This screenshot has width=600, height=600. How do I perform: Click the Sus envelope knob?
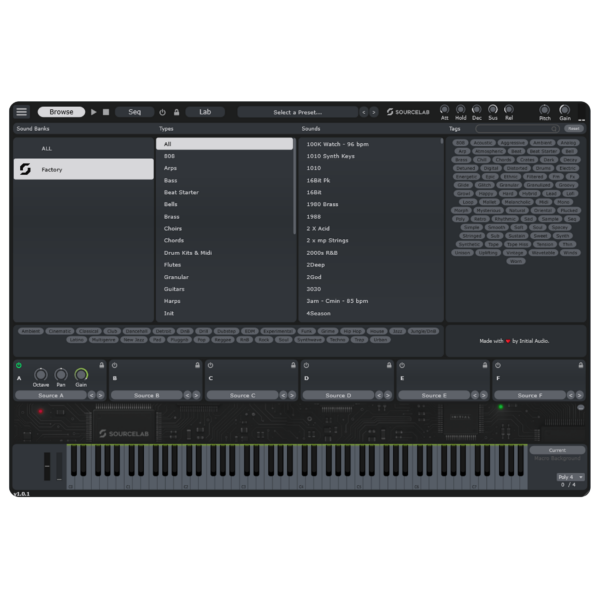493,109
